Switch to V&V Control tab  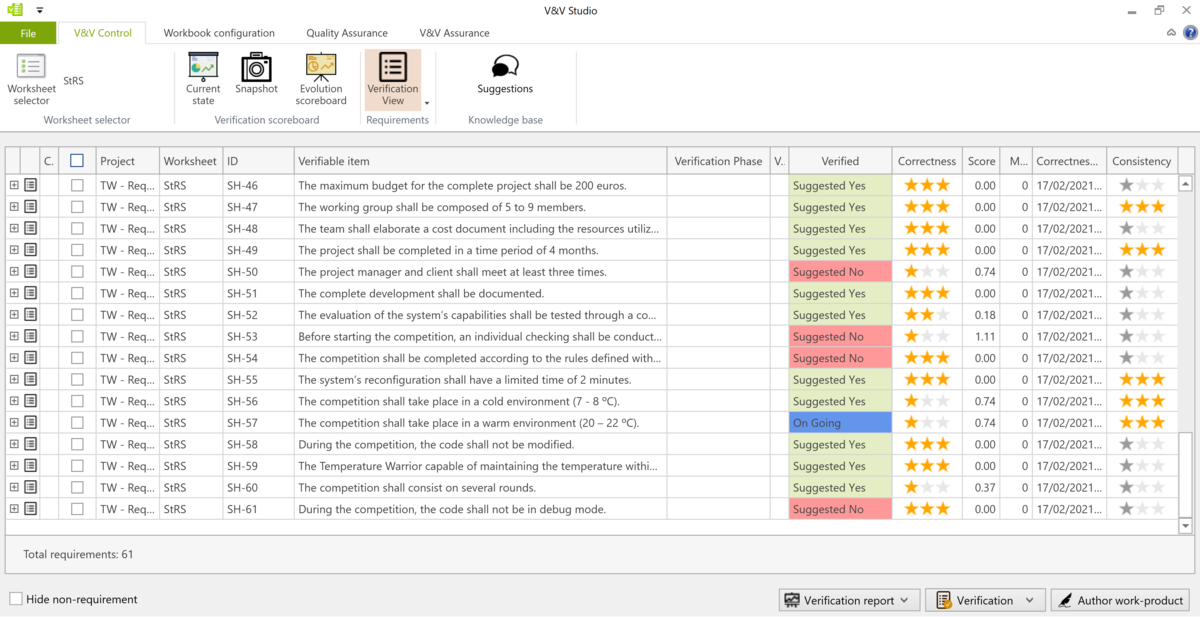(x=102, y=33)
